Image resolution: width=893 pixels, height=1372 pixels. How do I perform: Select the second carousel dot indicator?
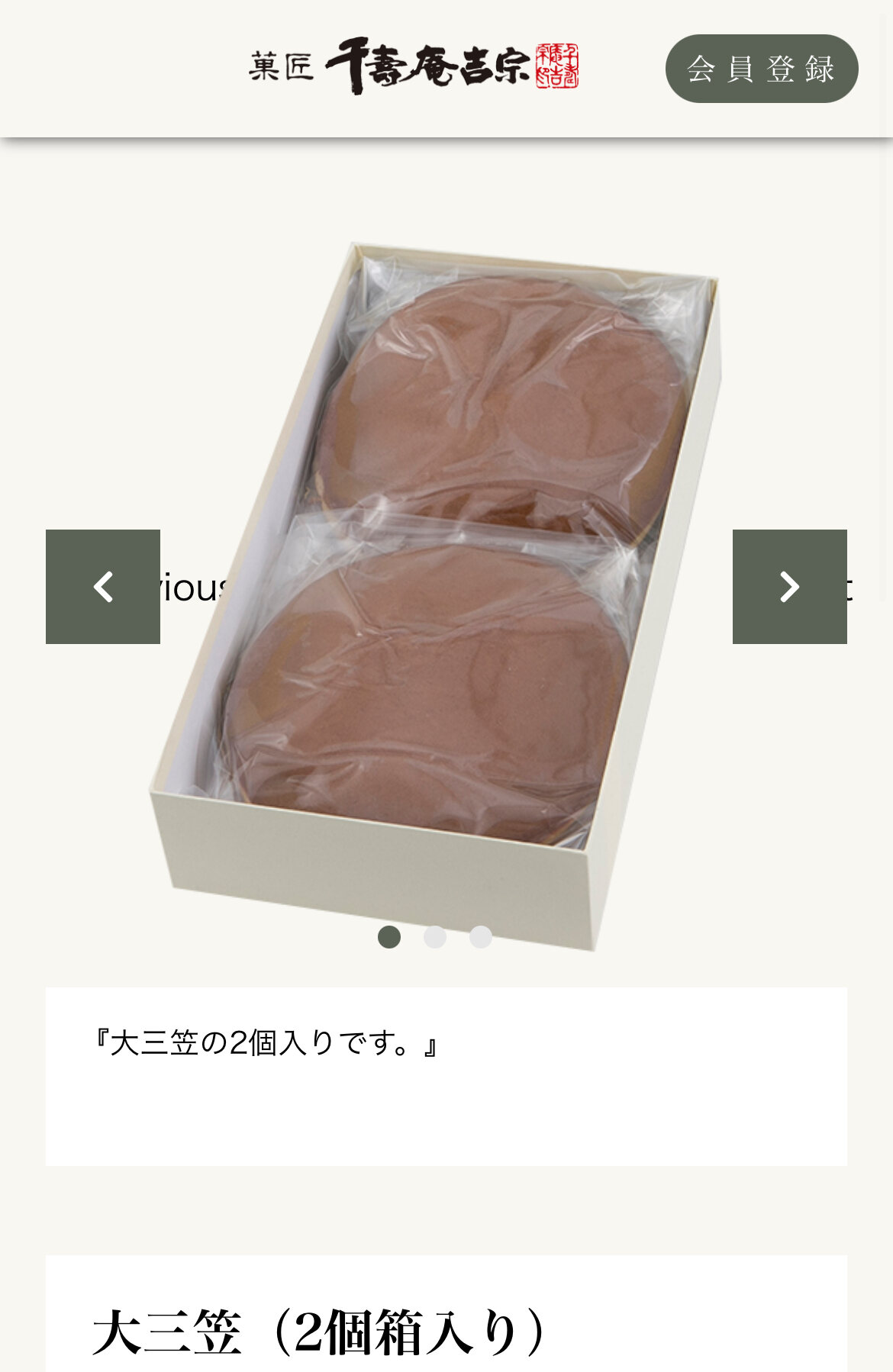tap(435, 937)
